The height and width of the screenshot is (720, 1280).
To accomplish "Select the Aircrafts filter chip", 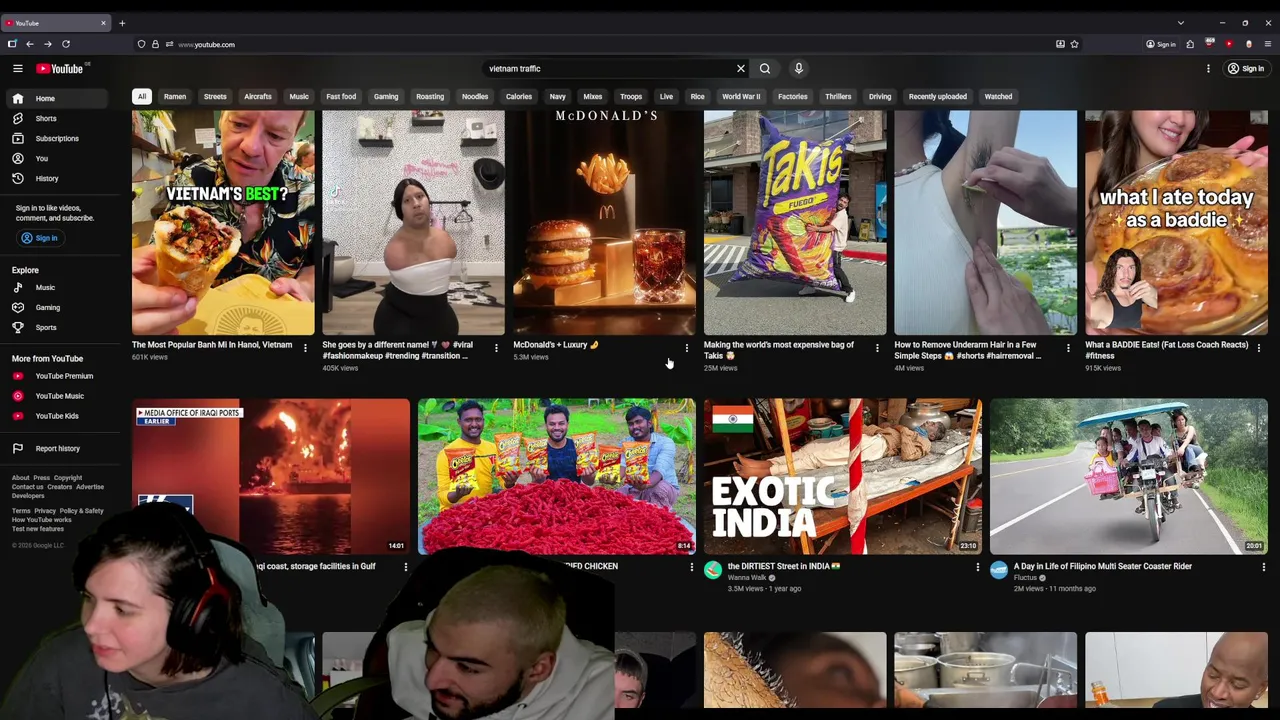I will pos(258,96).
